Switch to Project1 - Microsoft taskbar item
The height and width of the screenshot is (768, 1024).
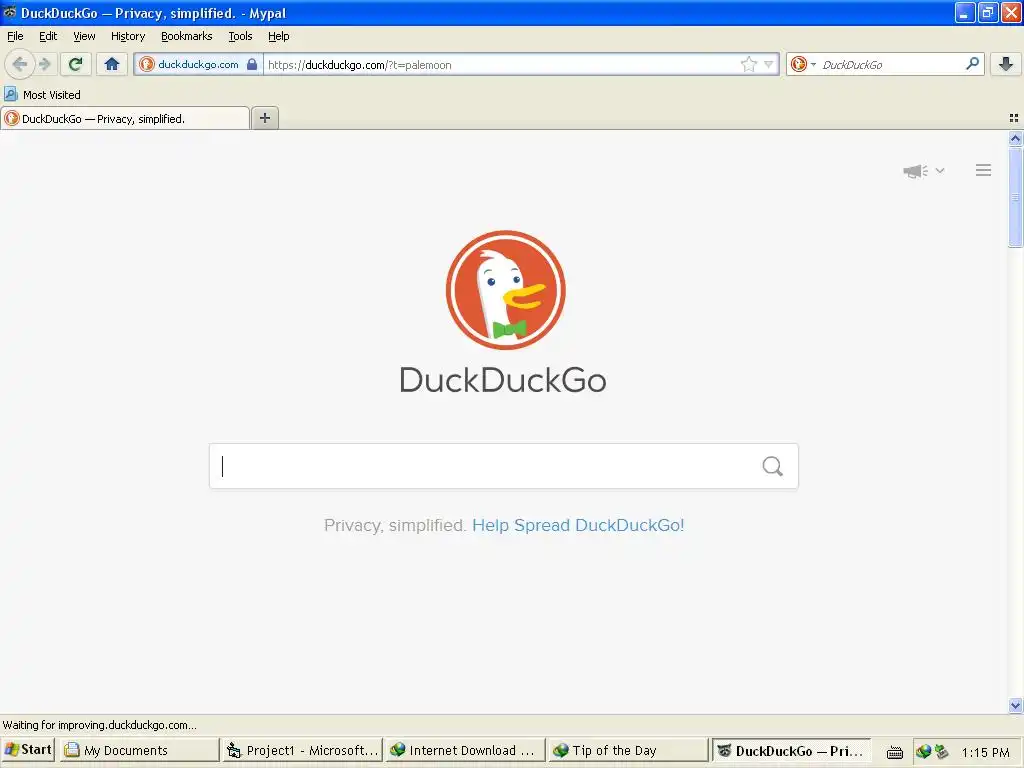pyautogui.click(x=302, y=750)
